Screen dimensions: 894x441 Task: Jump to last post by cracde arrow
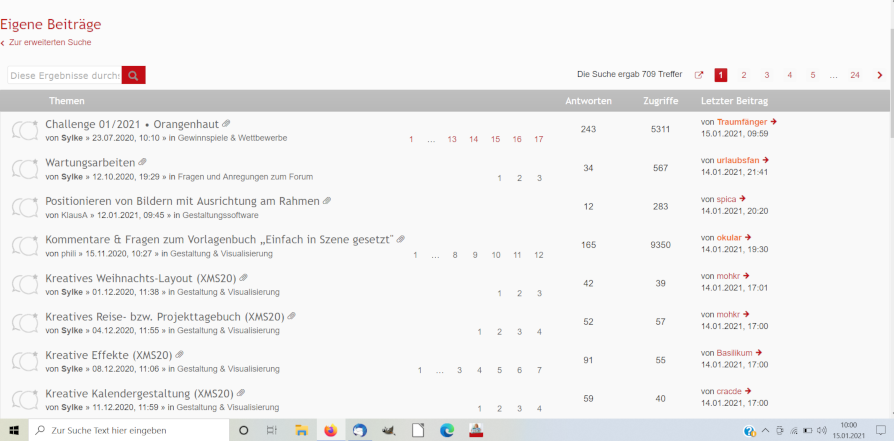[x=748, y=391]
